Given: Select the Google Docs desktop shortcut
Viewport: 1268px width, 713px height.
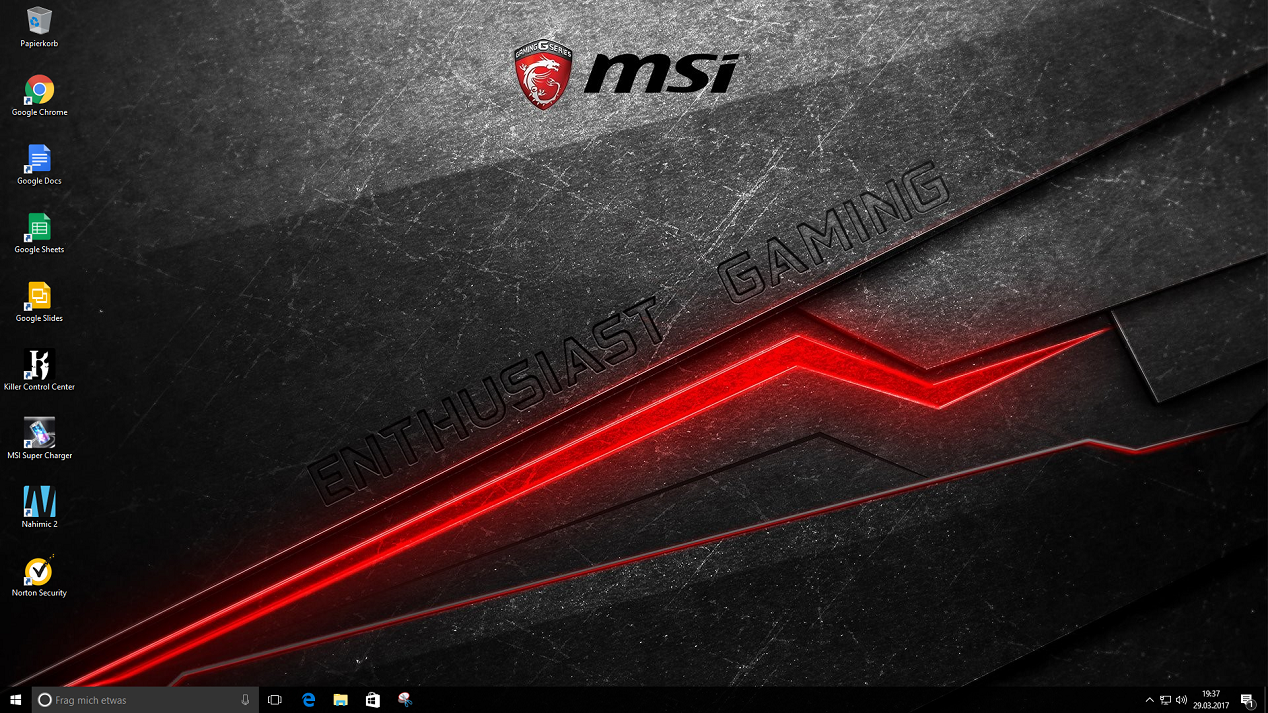Looking at the screenshot, I should [39, 165].
